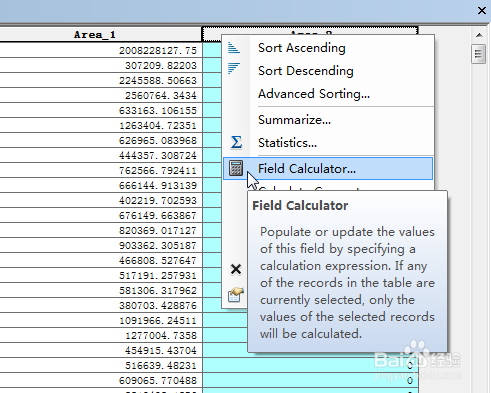The width and height of the screenshot is (491, 393).
Task: Close the table window with X
Action: (x=482, y=11)
